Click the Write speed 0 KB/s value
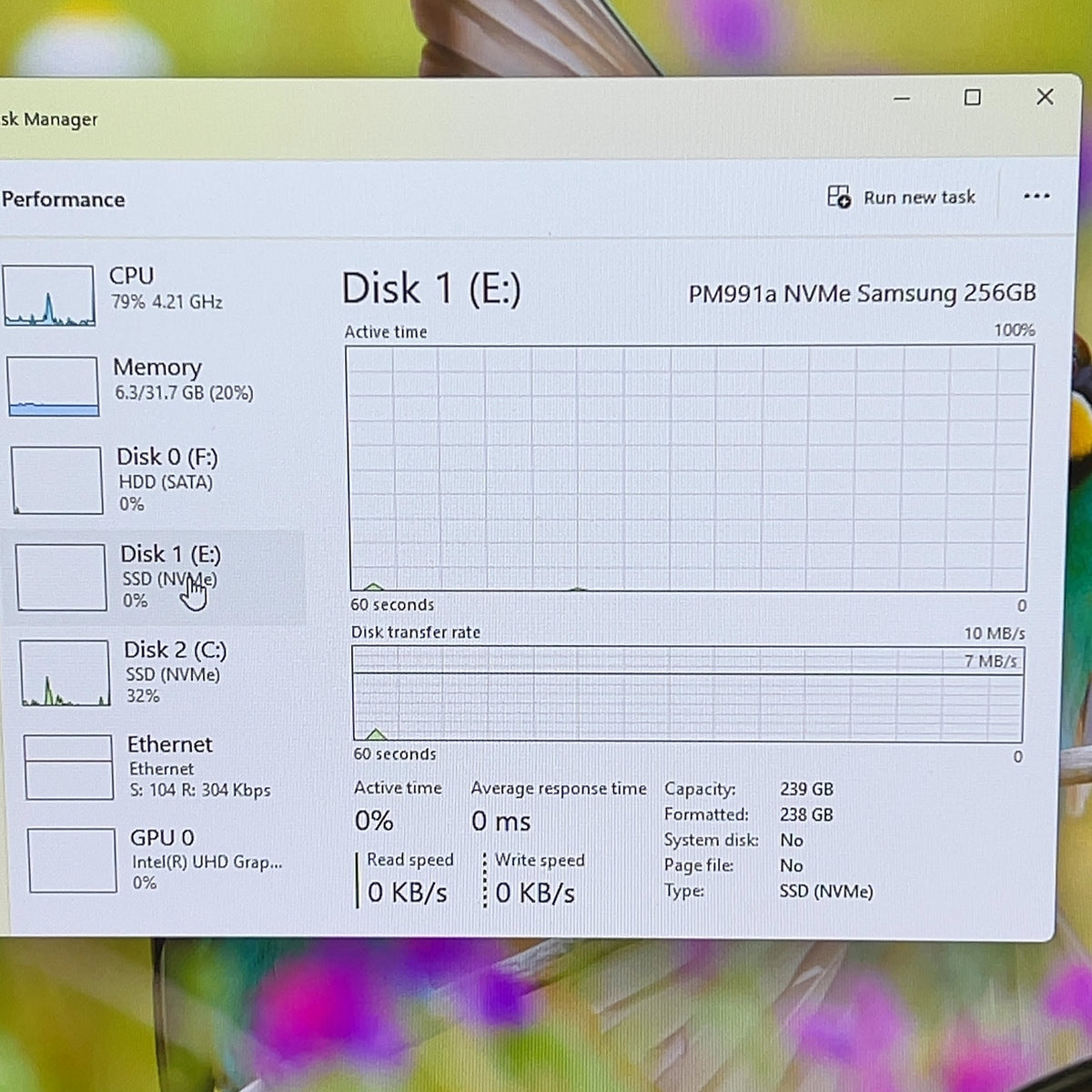1092x1092 pixels. [x=535, y=894]
